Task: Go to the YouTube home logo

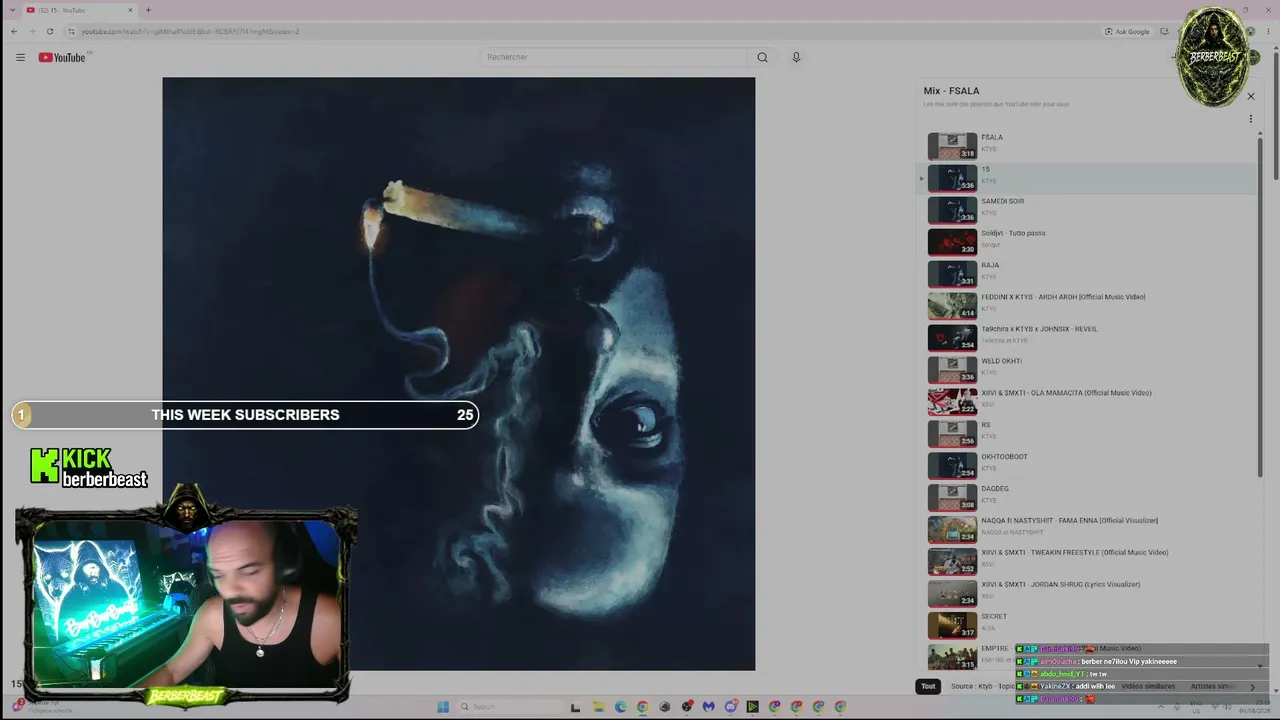Action: pyautogui.click(x=62, y=57)
